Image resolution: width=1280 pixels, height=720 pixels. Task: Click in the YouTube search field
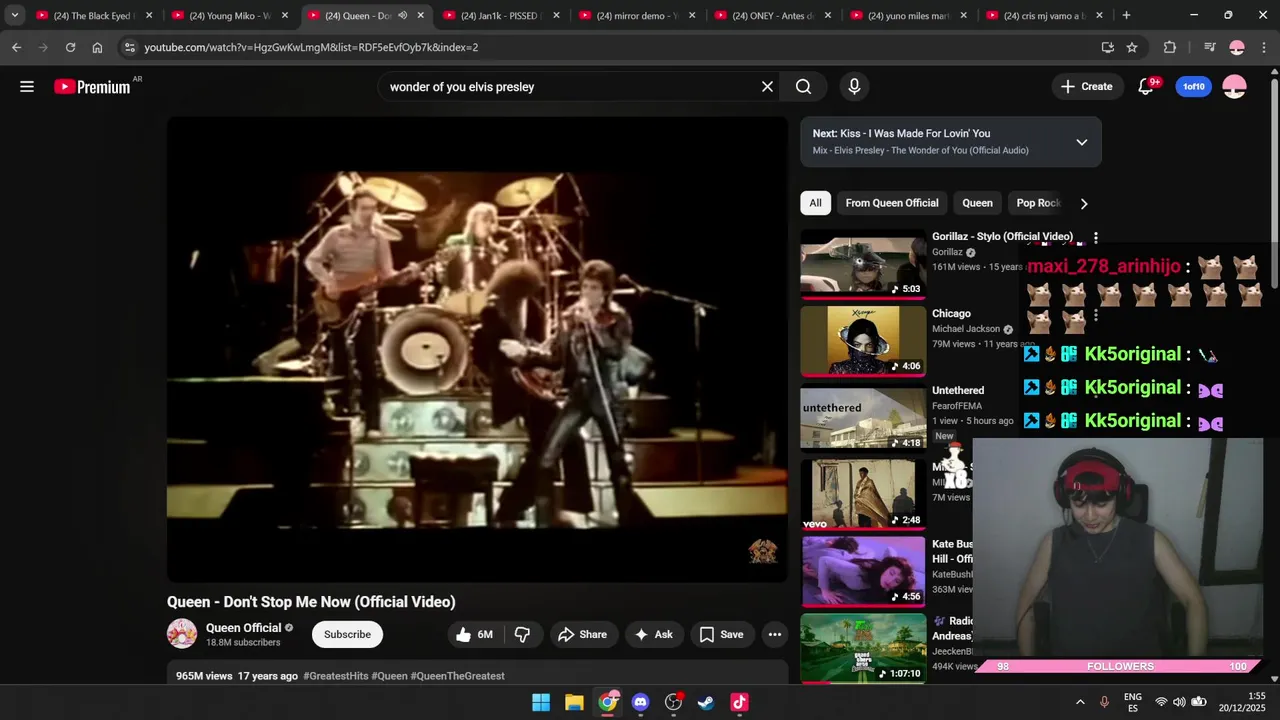click(570, 87)
